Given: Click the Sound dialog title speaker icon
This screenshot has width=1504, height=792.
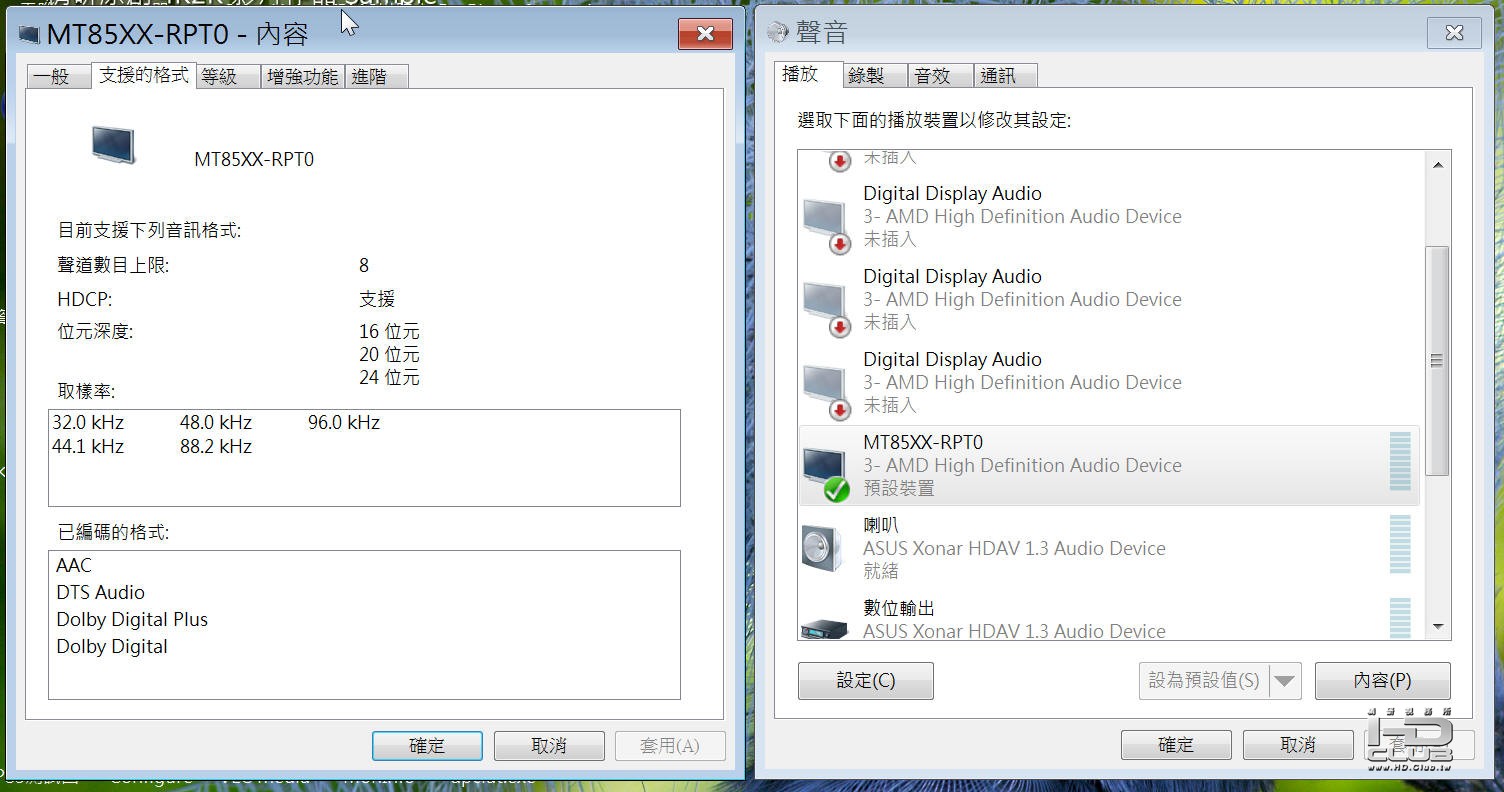Looking at the screenshot, I should point(777,33).
